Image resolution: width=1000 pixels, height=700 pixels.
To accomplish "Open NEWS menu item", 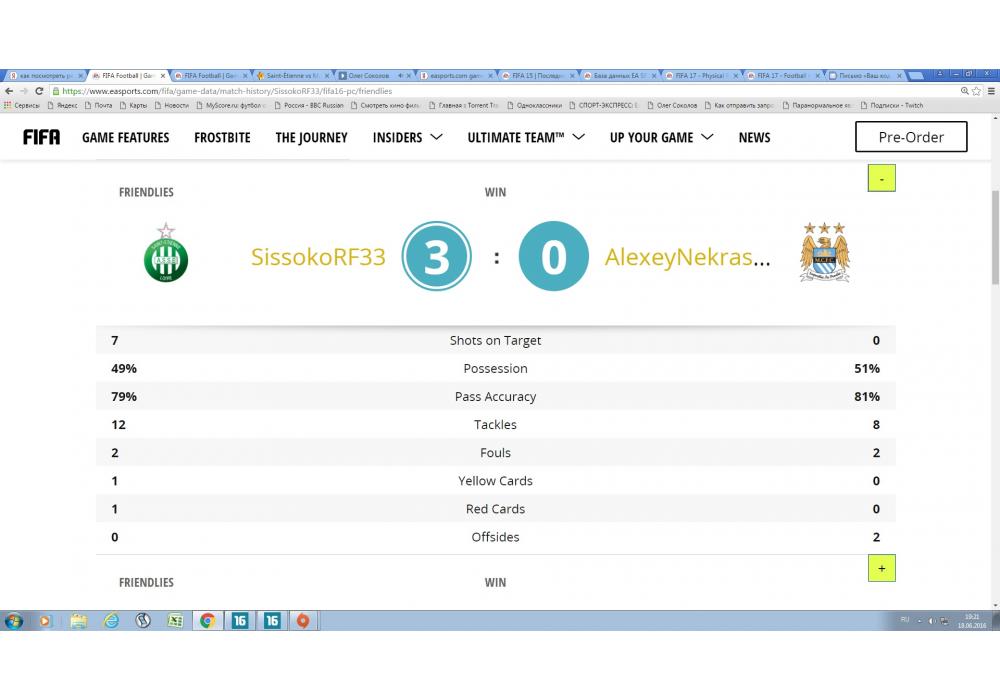I will pyautogui.click(x=754, y=138).
